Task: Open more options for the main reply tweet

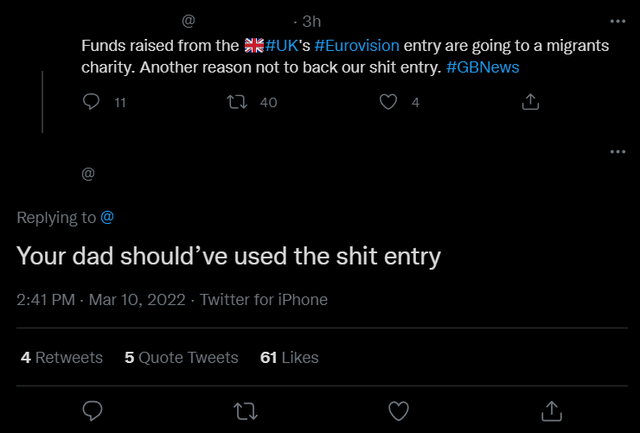Action: [x=618, y=152]
